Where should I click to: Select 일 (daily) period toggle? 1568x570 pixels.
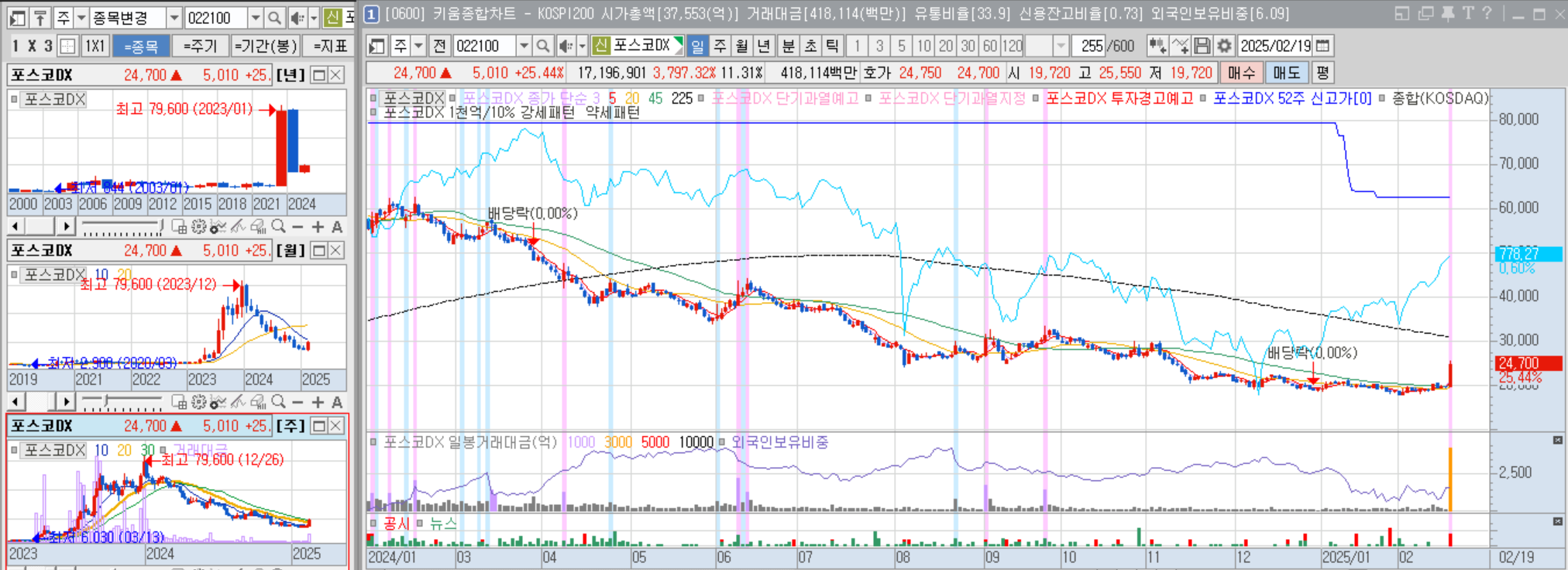[697, 46]
